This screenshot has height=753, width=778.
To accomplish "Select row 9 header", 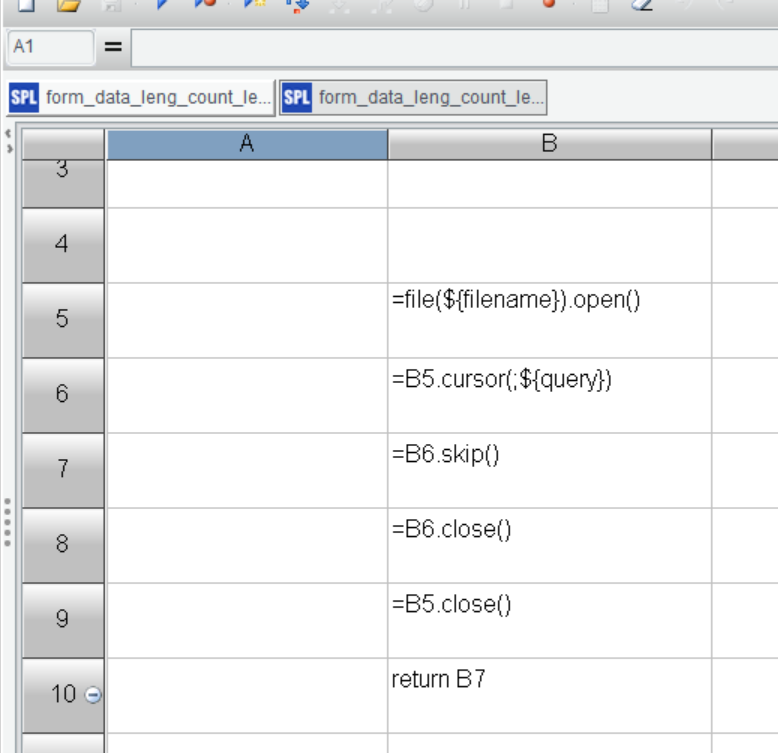I will click(63, 620).
